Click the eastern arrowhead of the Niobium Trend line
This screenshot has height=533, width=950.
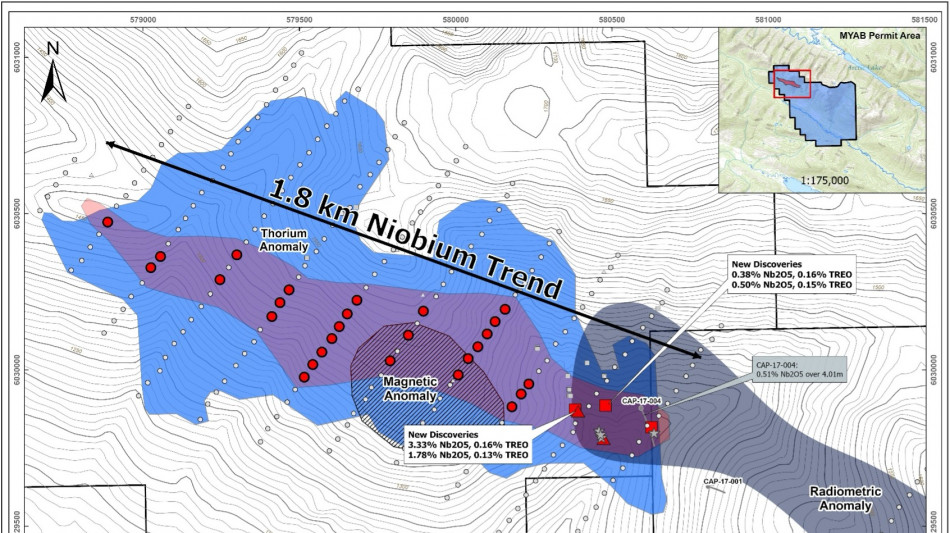(695, 354)
